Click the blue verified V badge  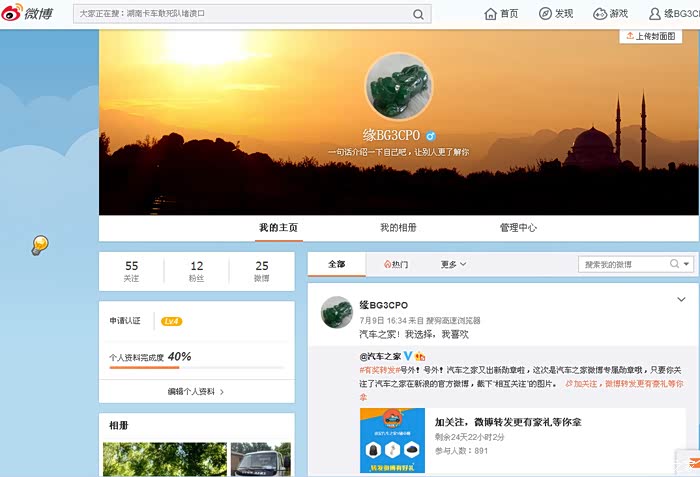[408, 356]
